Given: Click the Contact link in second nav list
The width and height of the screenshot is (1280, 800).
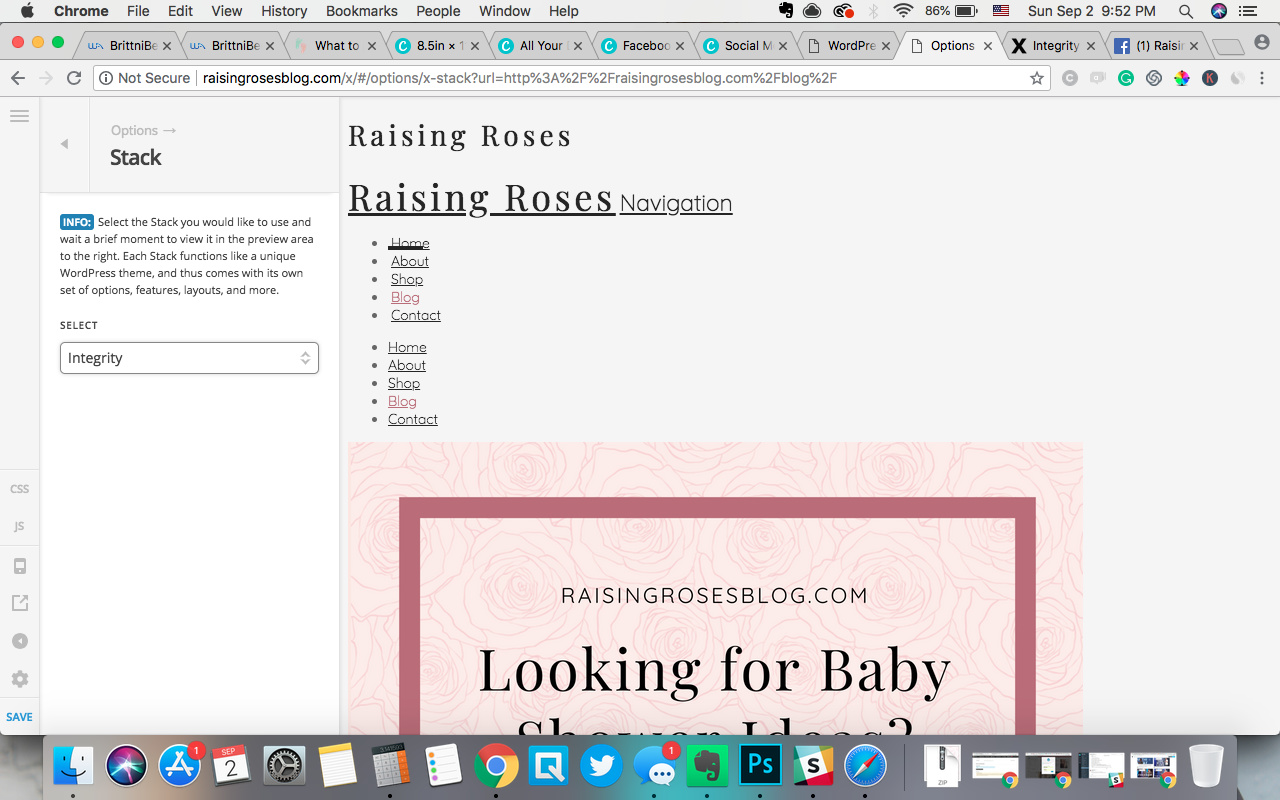Looking at the screenshot, I should [x=413, y=419].
